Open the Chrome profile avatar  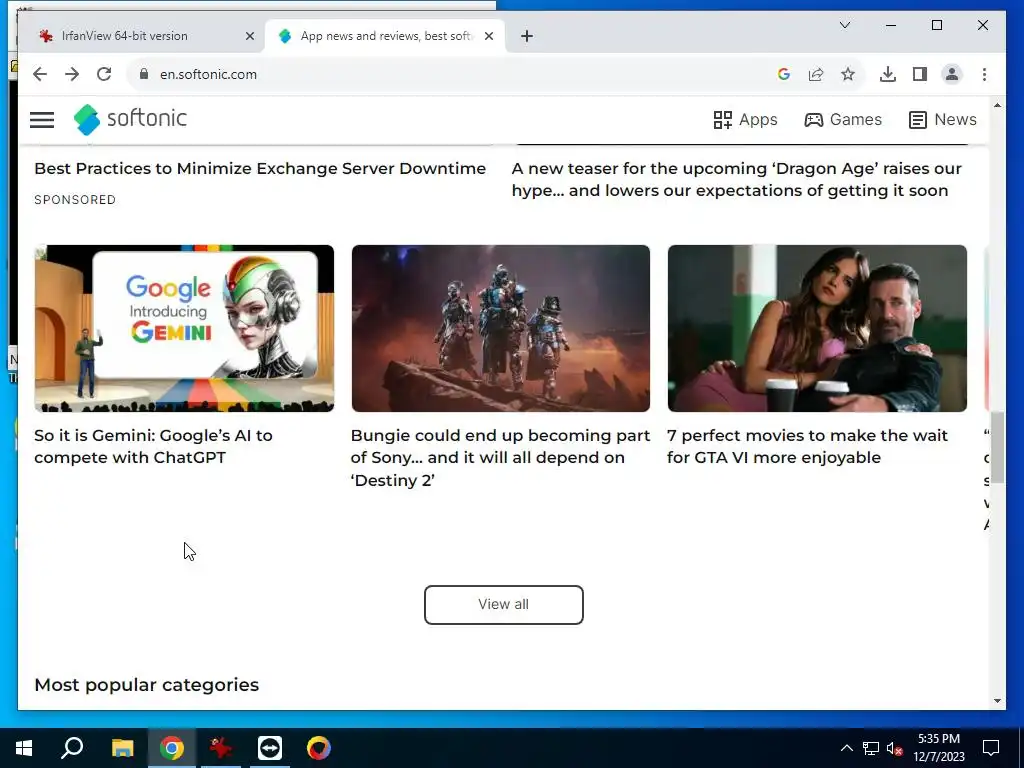952,74
